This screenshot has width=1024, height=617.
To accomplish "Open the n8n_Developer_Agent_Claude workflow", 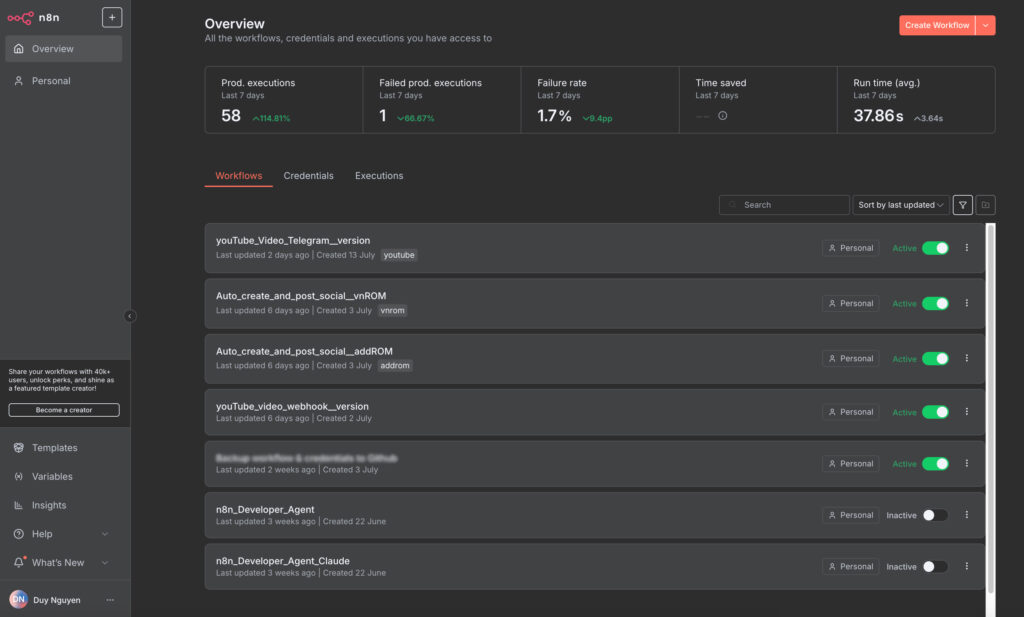I will [x=283, y=561].
